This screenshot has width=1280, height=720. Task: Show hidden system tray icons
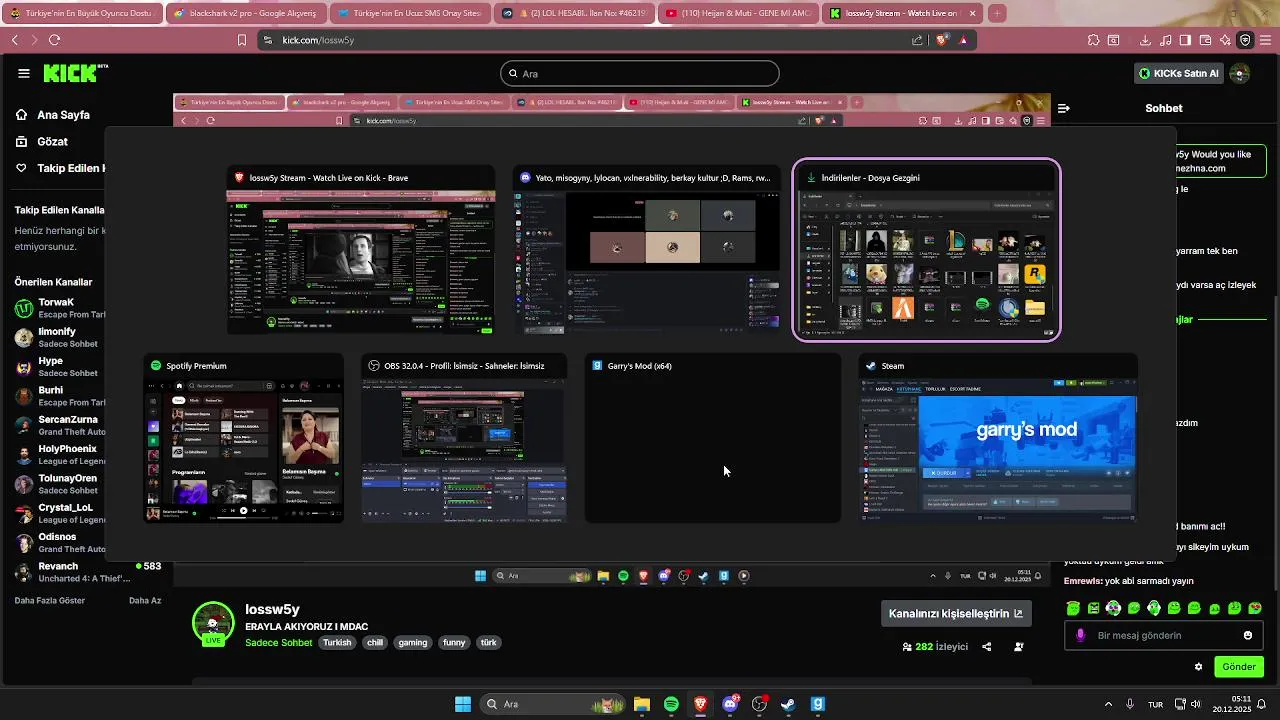[x=1108, y=704]
